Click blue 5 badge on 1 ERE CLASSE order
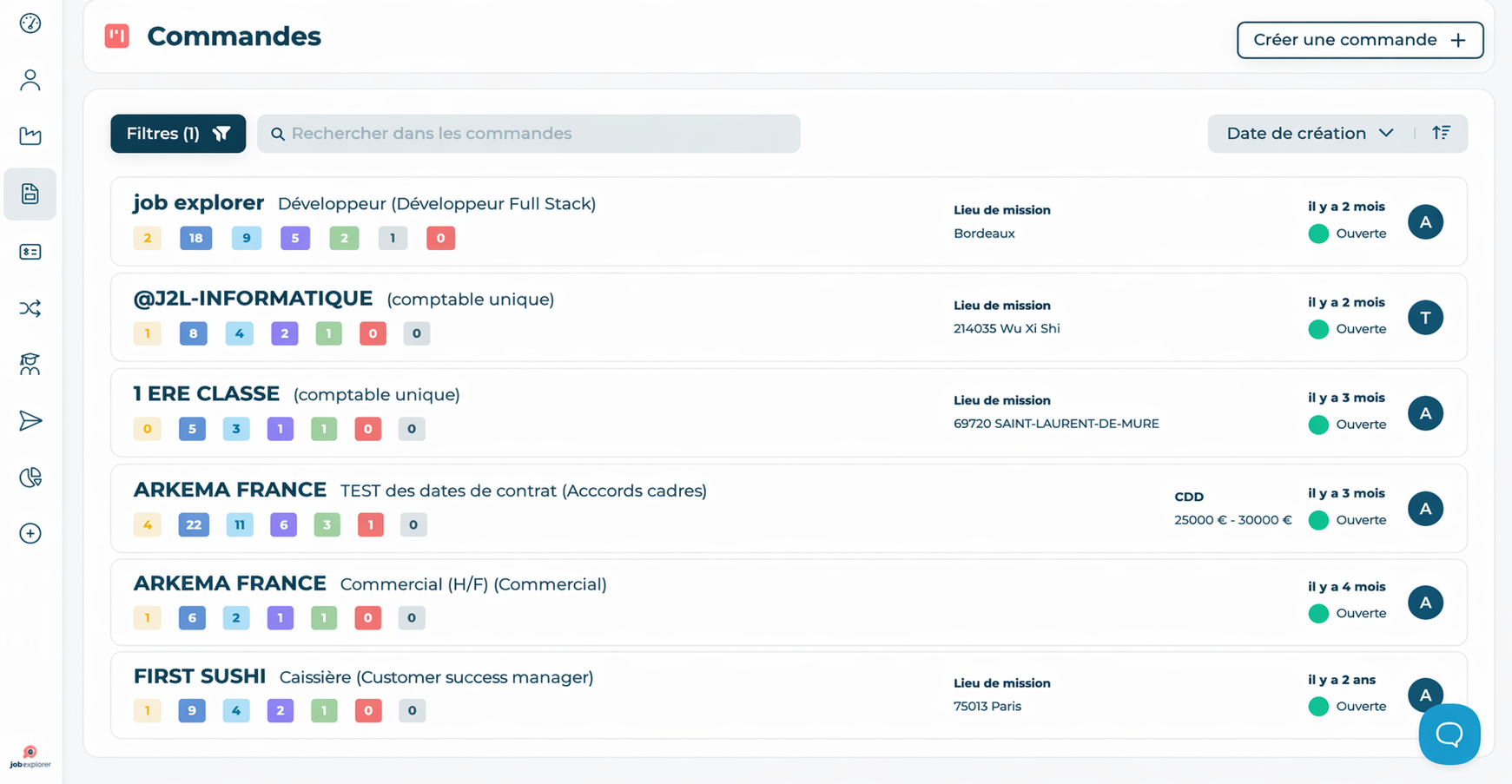Screen dimensions: 1512x784 192,429
